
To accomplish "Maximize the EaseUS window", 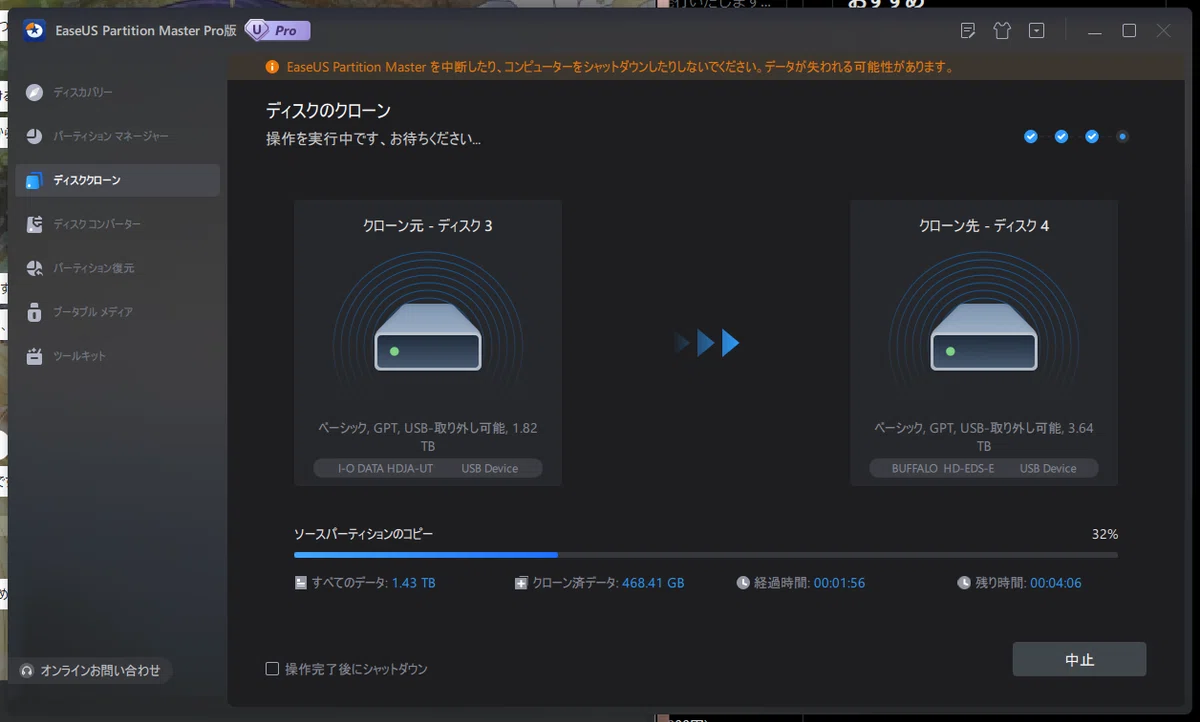I will 1129,31.
